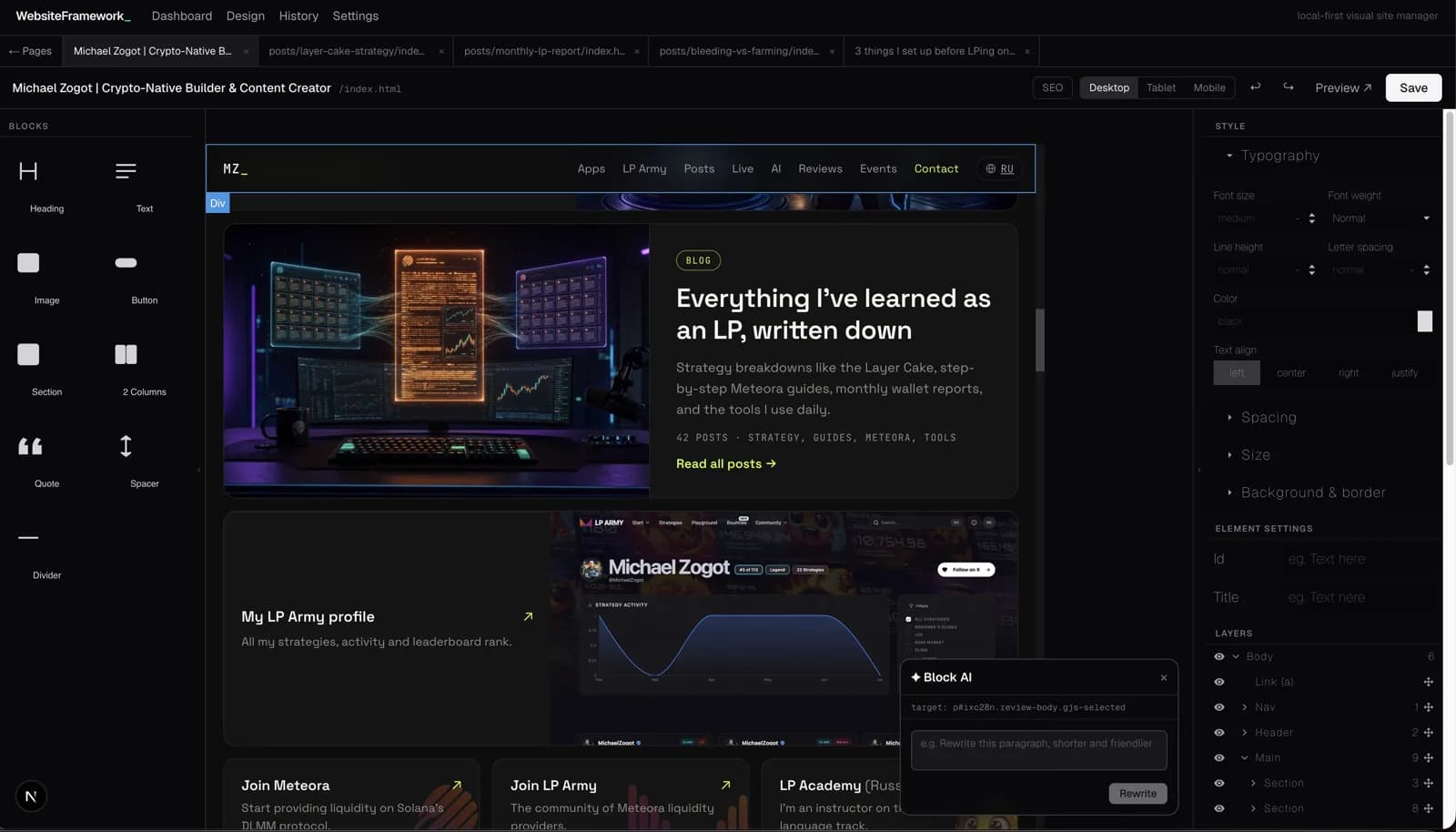Select the Quote block icon
The height and width of the screenshot is (832, 1456).
coord(30,446)
